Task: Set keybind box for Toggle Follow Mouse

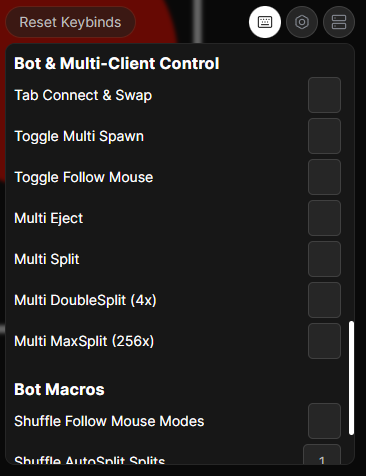Action: (x=324, y=177)
